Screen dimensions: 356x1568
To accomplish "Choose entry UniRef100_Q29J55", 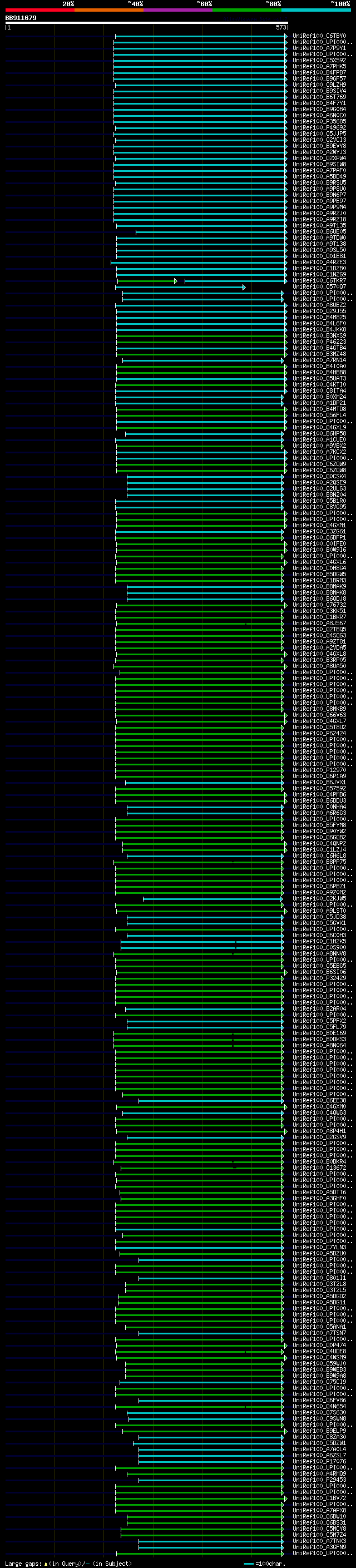I will click(319, 311).
